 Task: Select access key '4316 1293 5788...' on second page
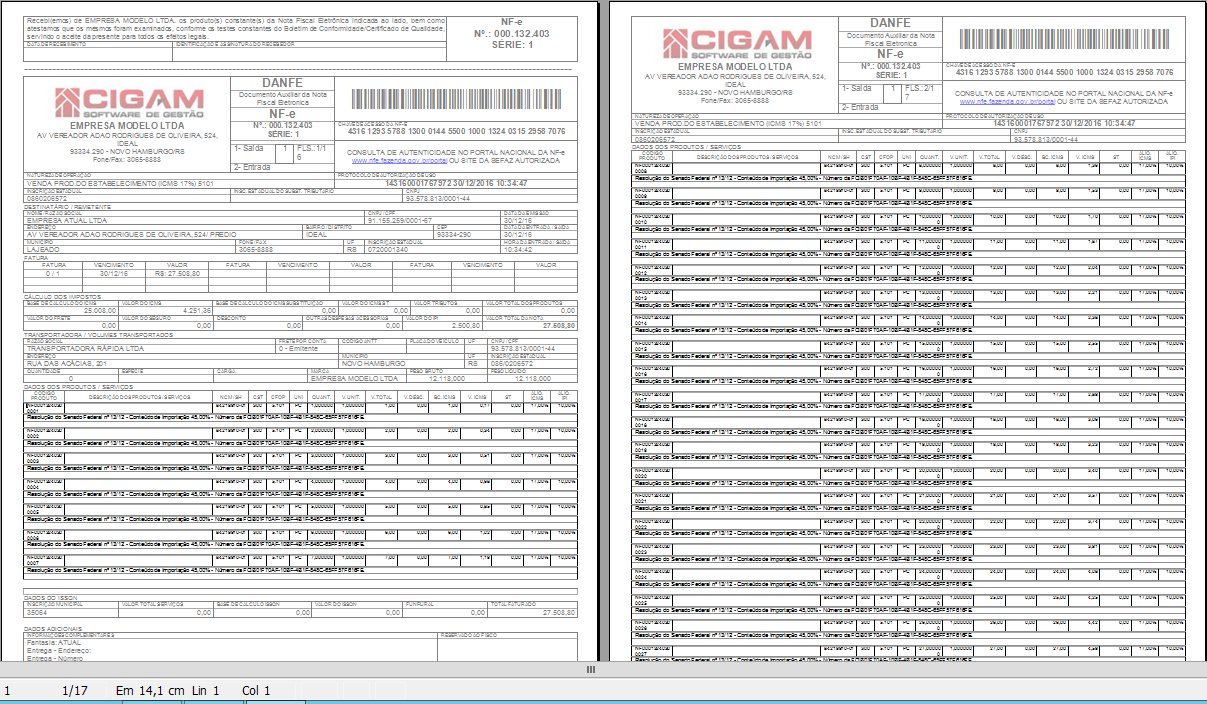click(1065, 72)
